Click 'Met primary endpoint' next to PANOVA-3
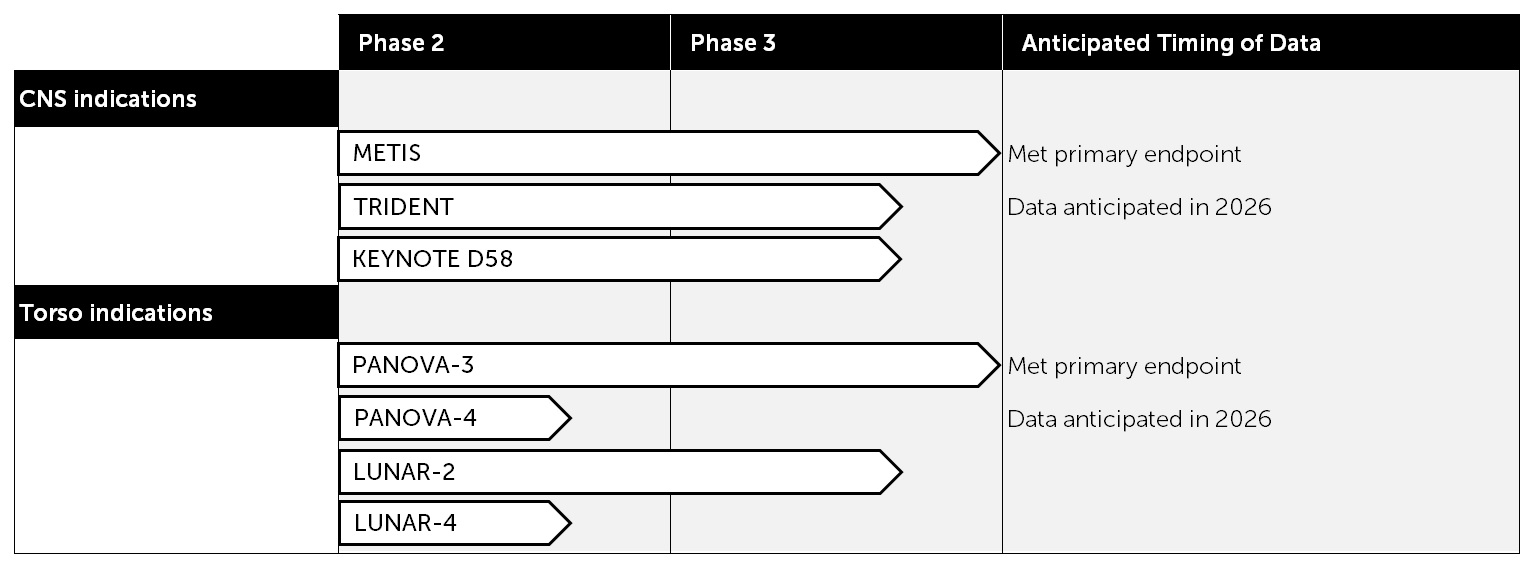 pos(1124,366)
